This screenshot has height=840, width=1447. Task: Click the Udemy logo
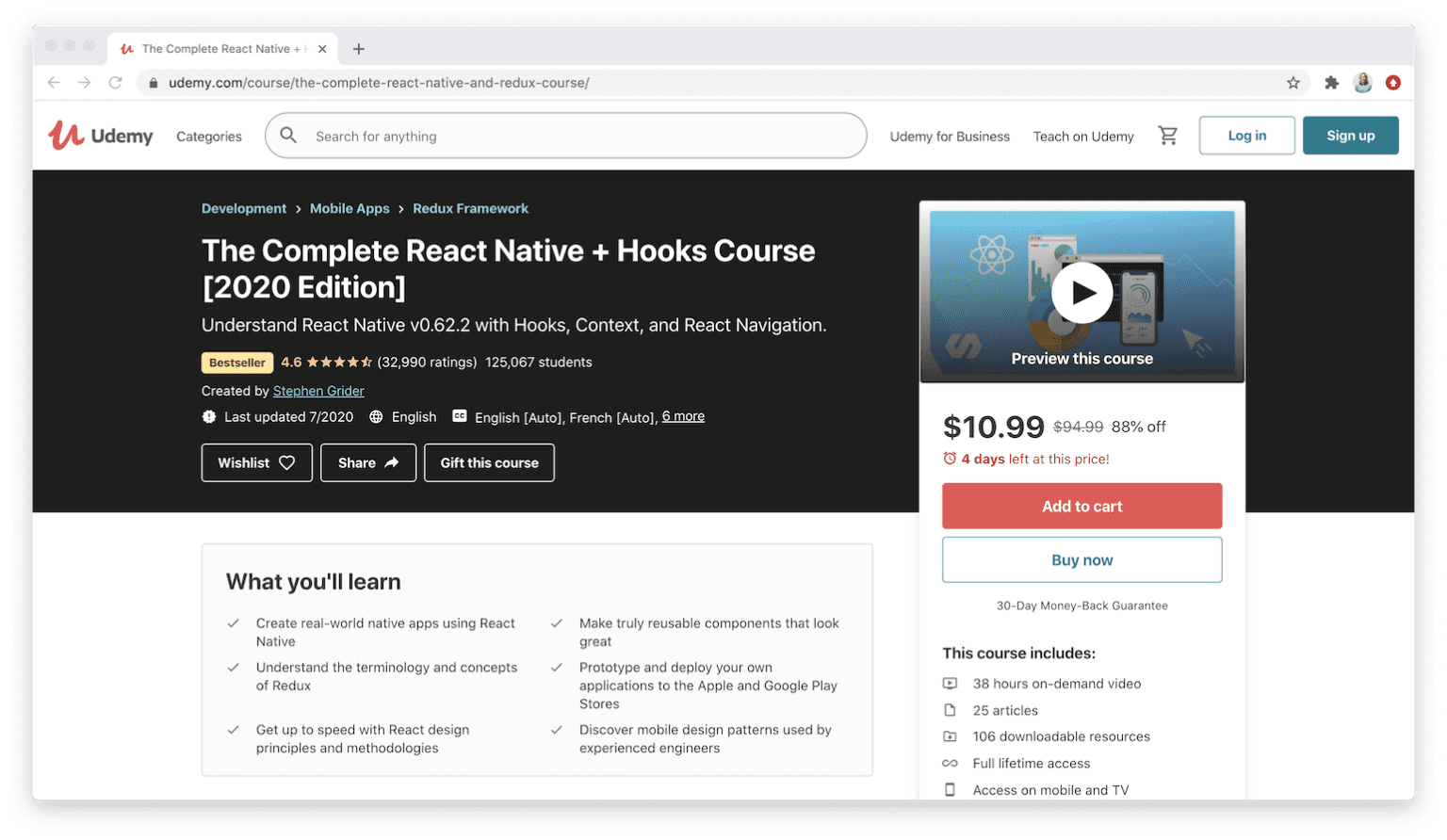[x=100, y=135]
